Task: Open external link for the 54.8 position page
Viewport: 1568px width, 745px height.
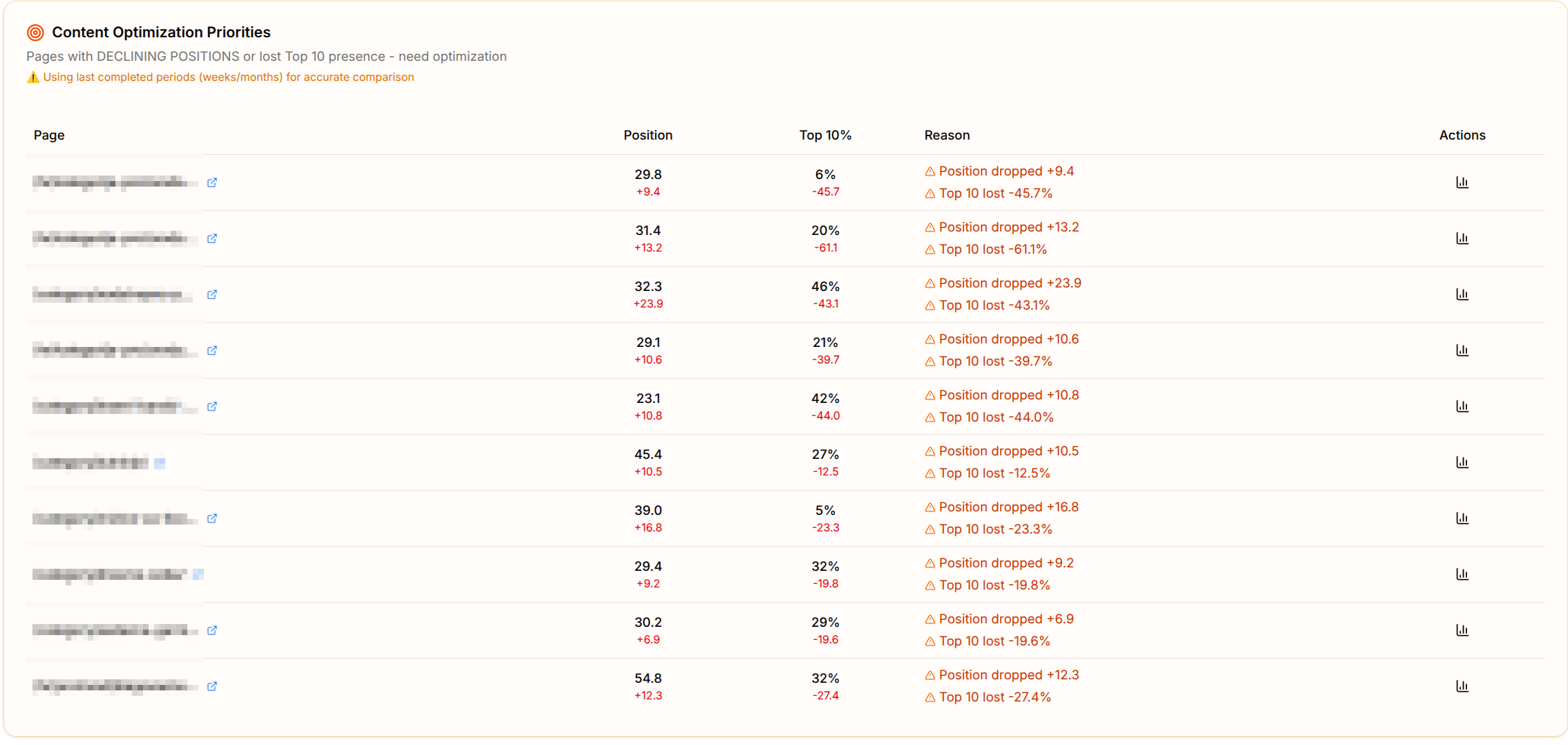Action: (212, 686)
